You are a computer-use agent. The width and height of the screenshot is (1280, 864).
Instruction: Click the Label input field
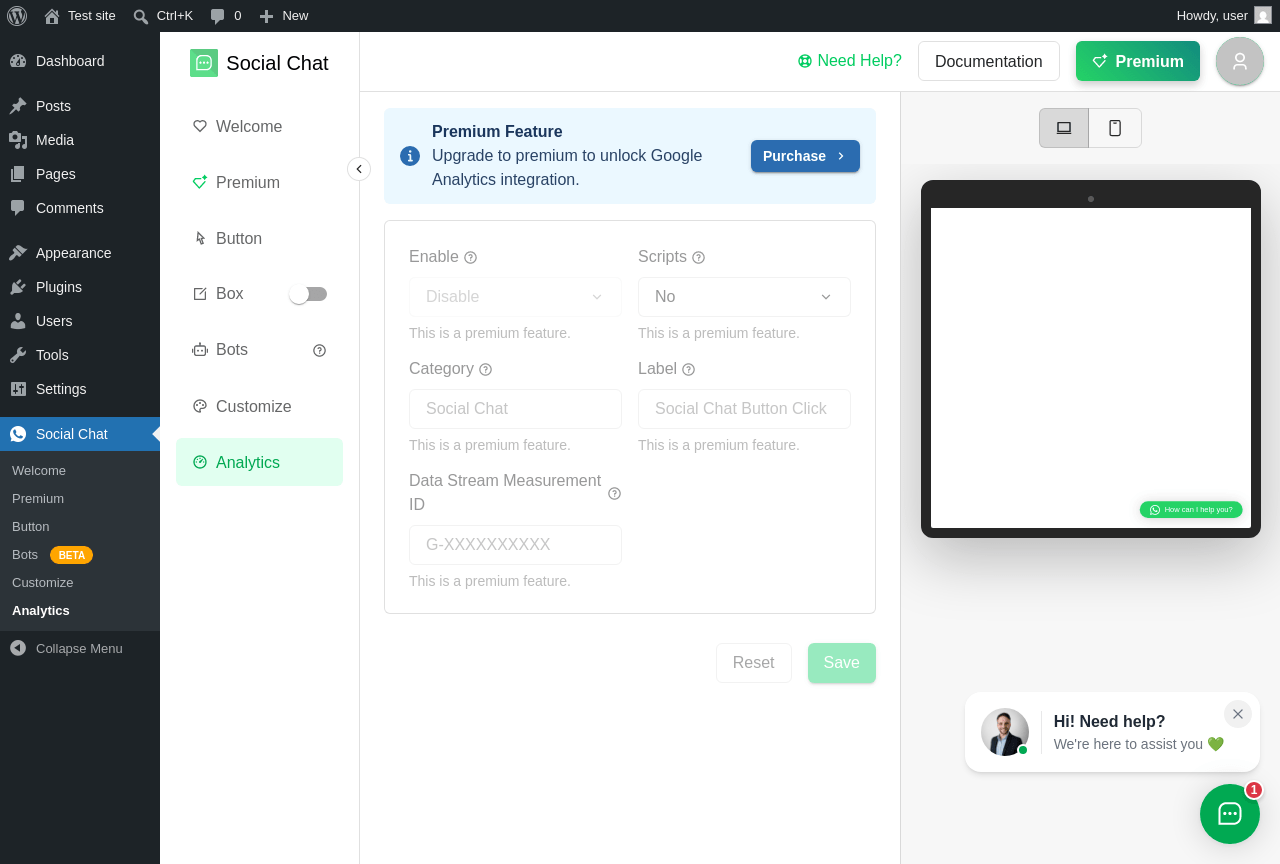(744, 409)
